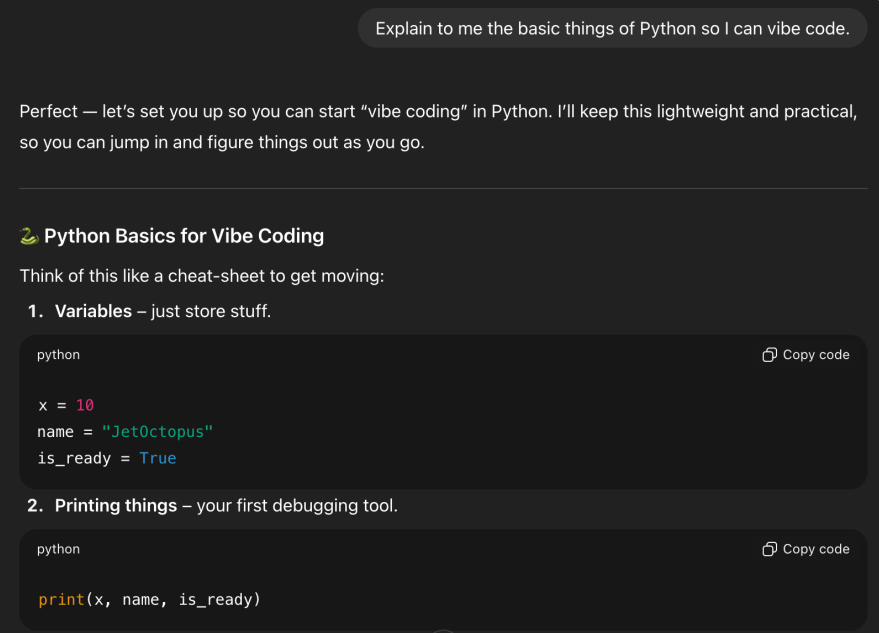The width and height of the screenshot is (879, 633).
Task: Select the user message bubble about vibe coding
Action: (612, 29)
